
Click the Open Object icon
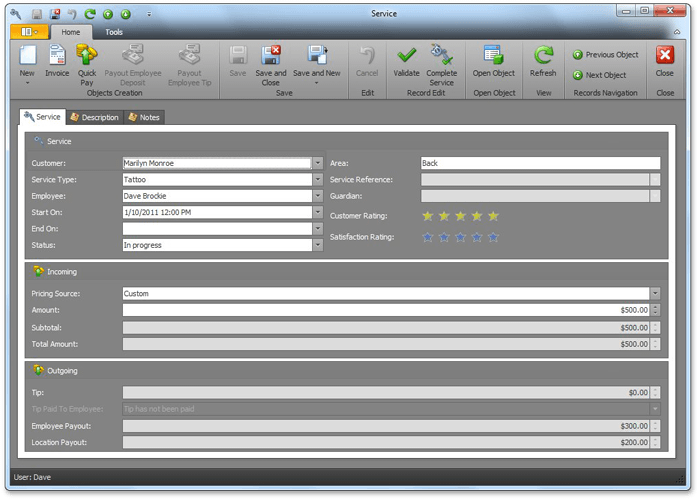[494, 56]
